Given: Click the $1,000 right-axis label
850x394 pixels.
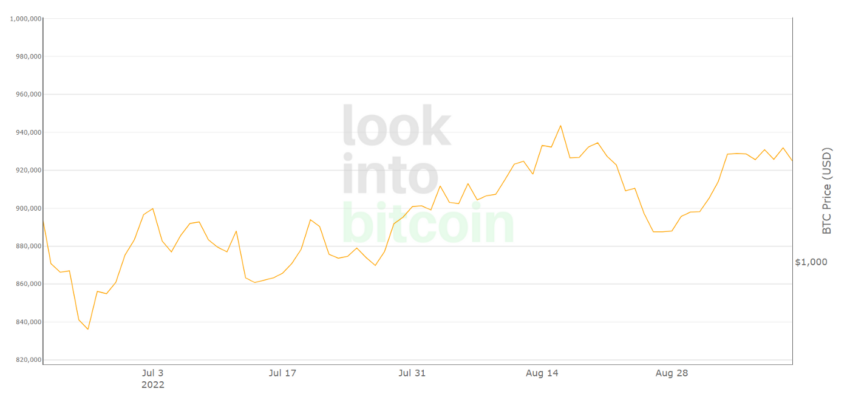Looking at the screenshot, I should pyautogui.click(x=811, y=262).
